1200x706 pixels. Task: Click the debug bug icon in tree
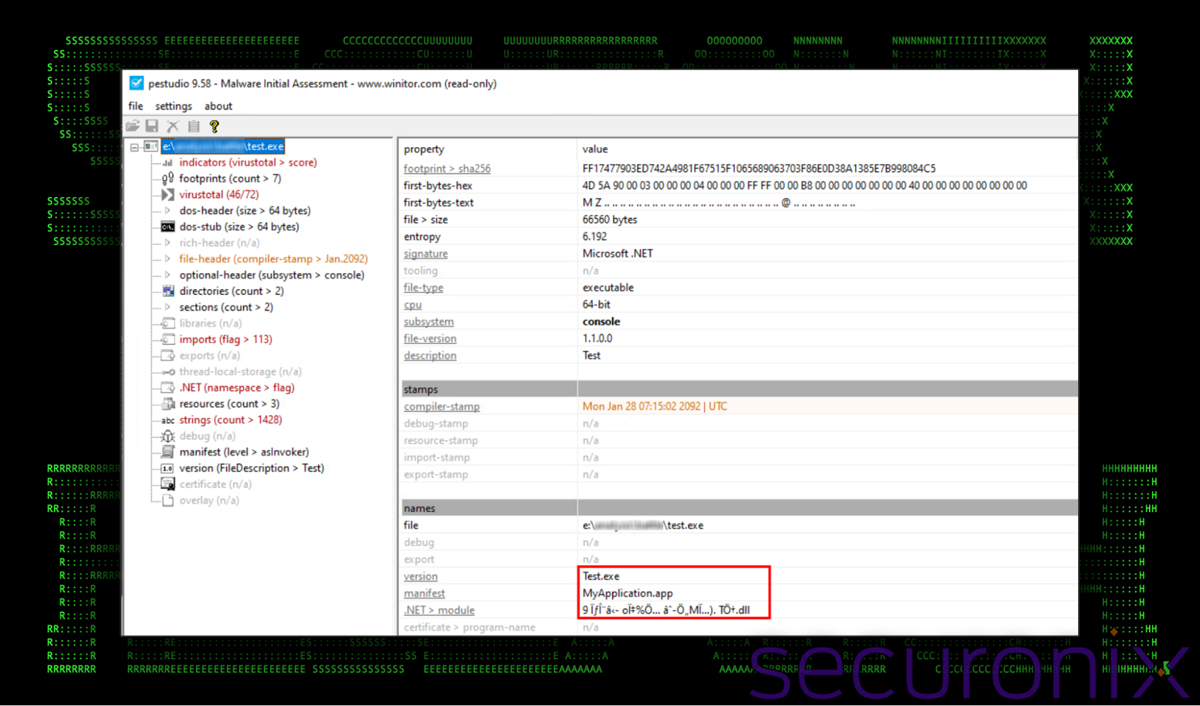(x=168, y=436)
